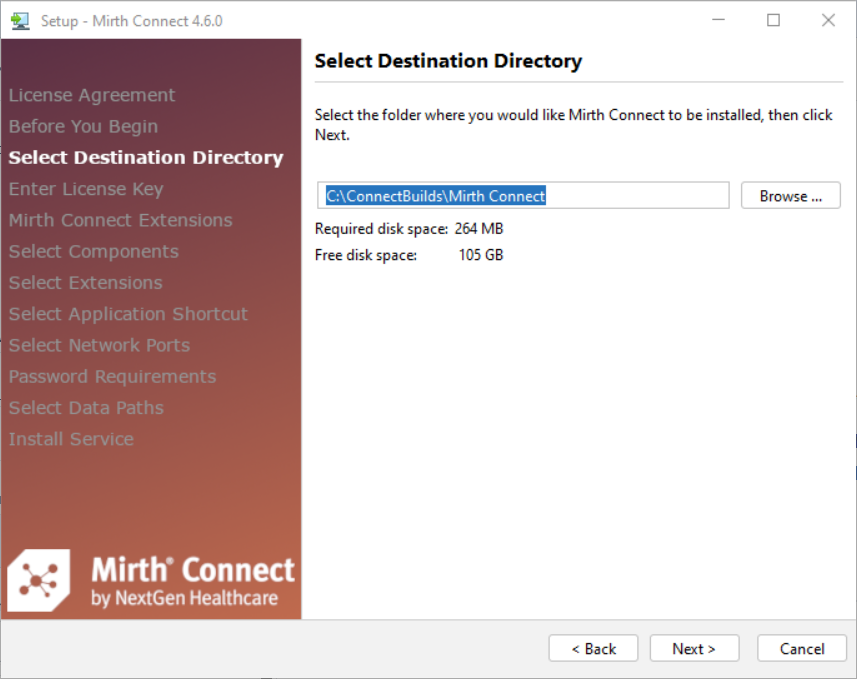857x679 pixels.
Task: Cancel the installation setup
Action: tap(801, 648)
